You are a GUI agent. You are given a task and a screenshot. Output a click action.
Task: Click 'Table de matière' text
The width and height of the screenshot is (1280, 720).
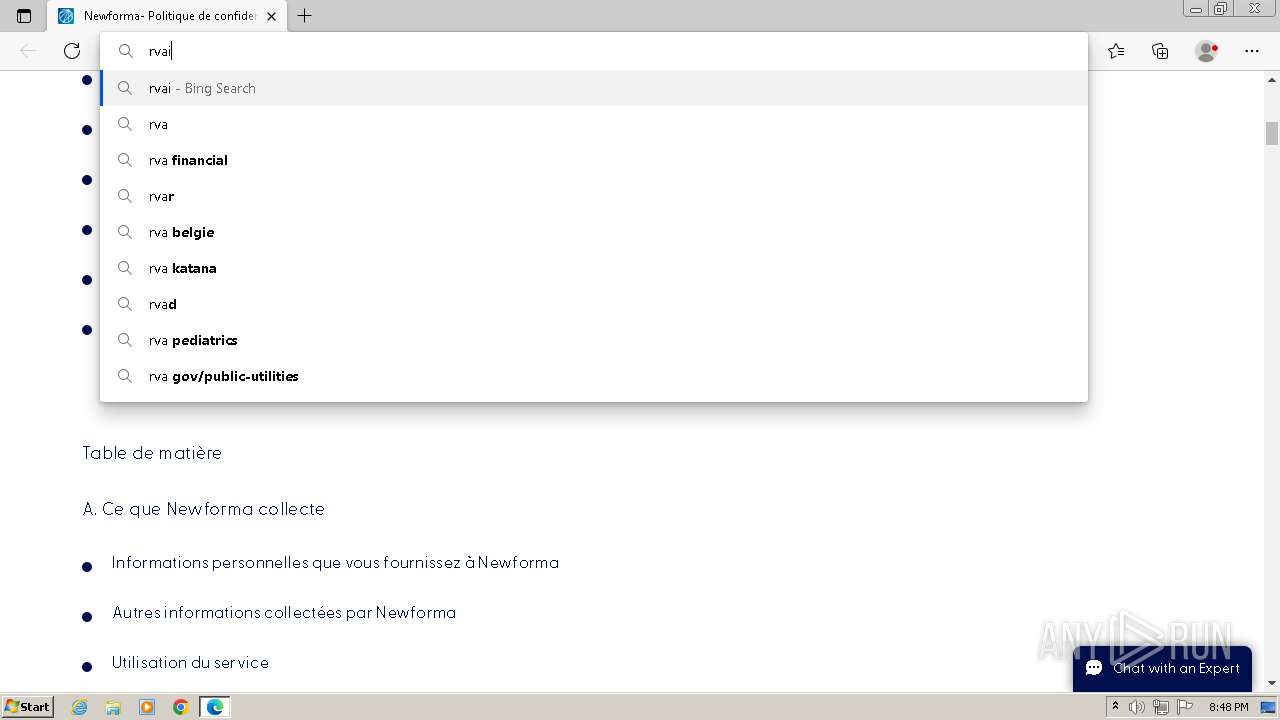[x=152, y=453]
